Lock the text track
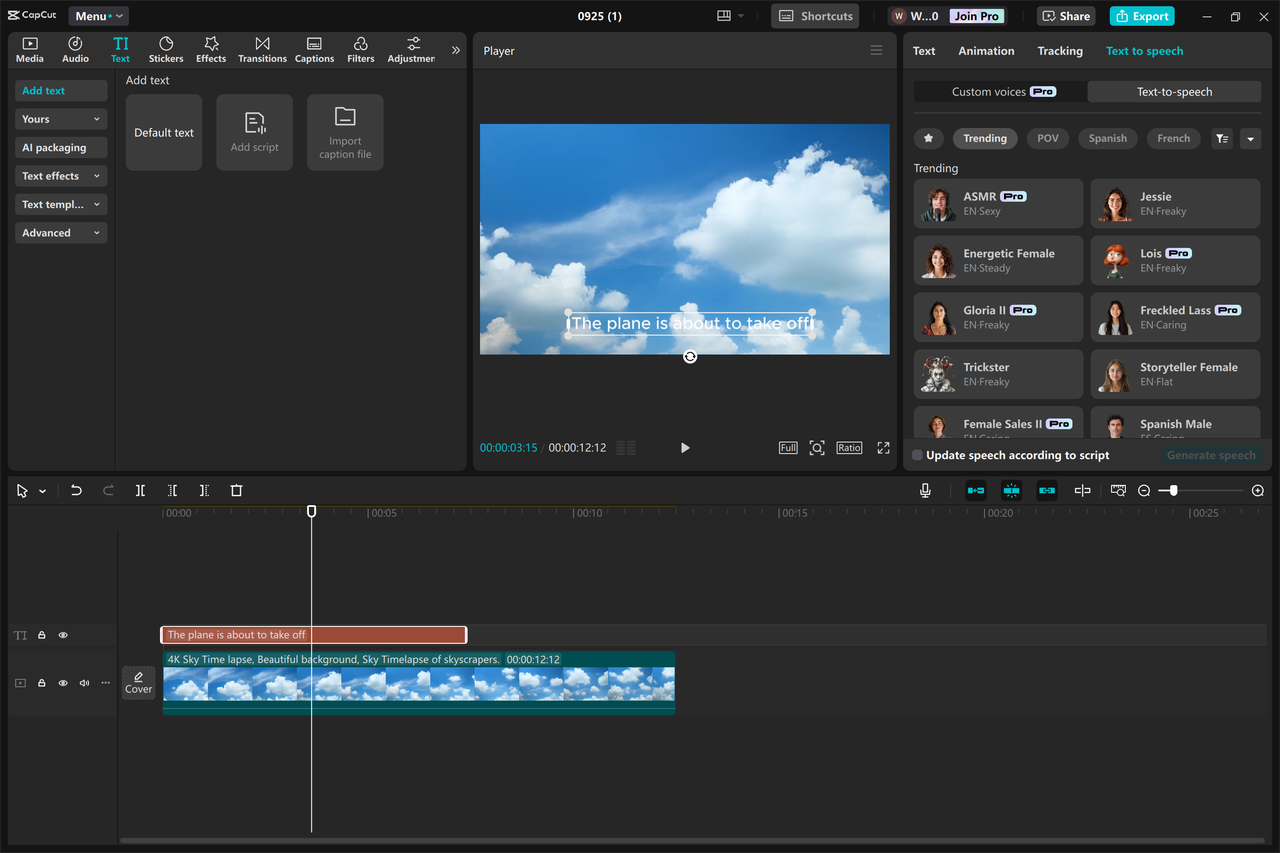 point(41,634)
